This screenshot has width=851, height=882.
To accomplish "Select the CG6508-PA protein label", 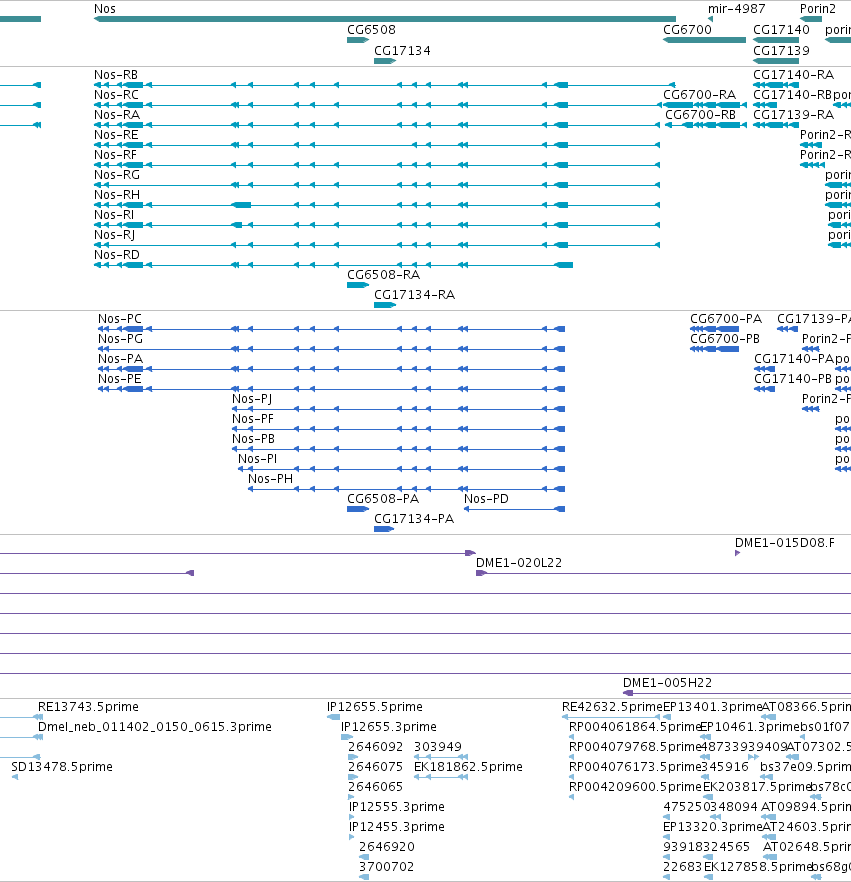I will (383, 499).
